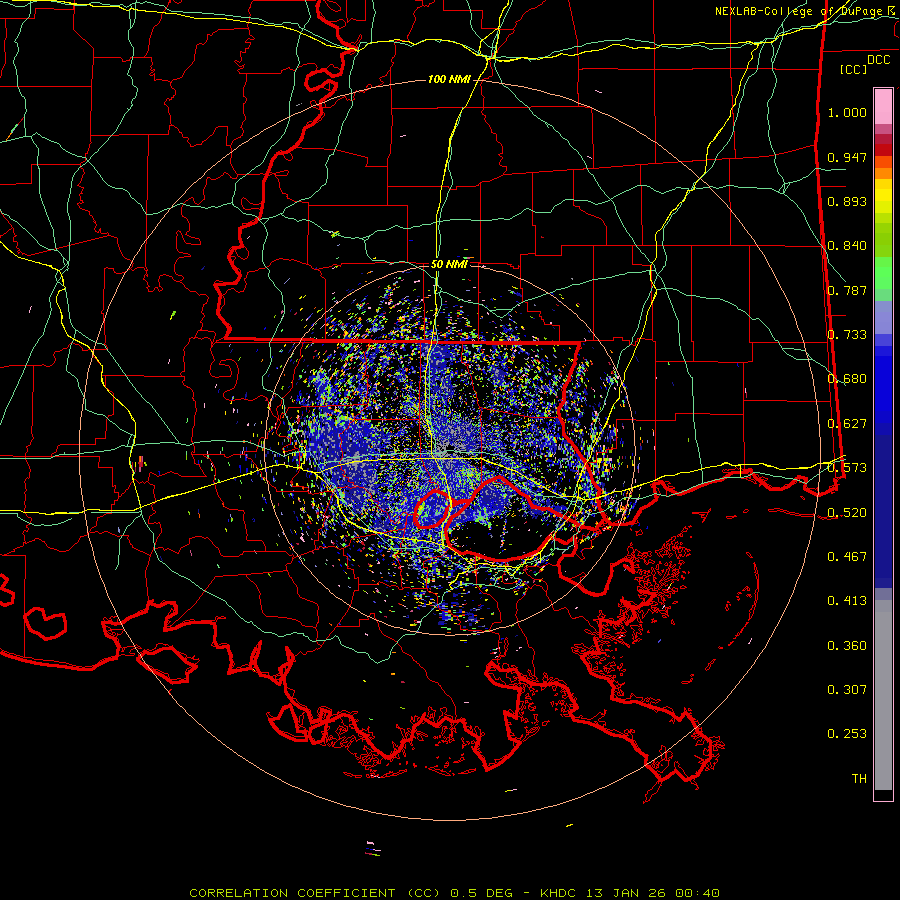
Task: Click the 0.307 scale value
Action: 847,690
